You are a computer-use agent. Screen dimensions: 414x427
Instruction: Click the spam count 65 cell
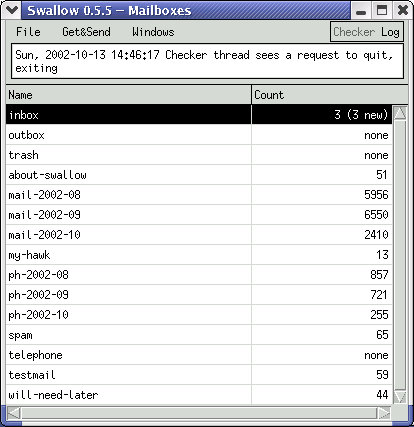pyautogui.click(x=322, y=335)
